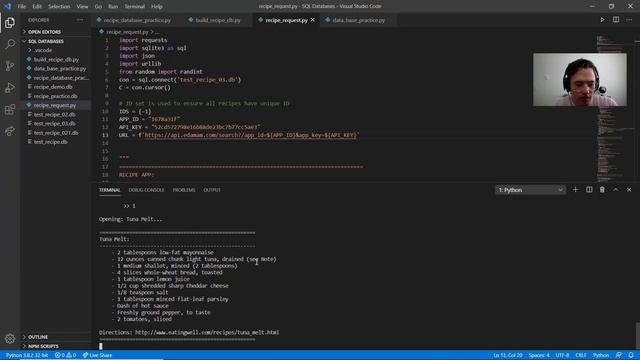Switch to recipe_database_practice.py tab
The height and width of the screenshot is (360, 640).
[x=137, y=20]
